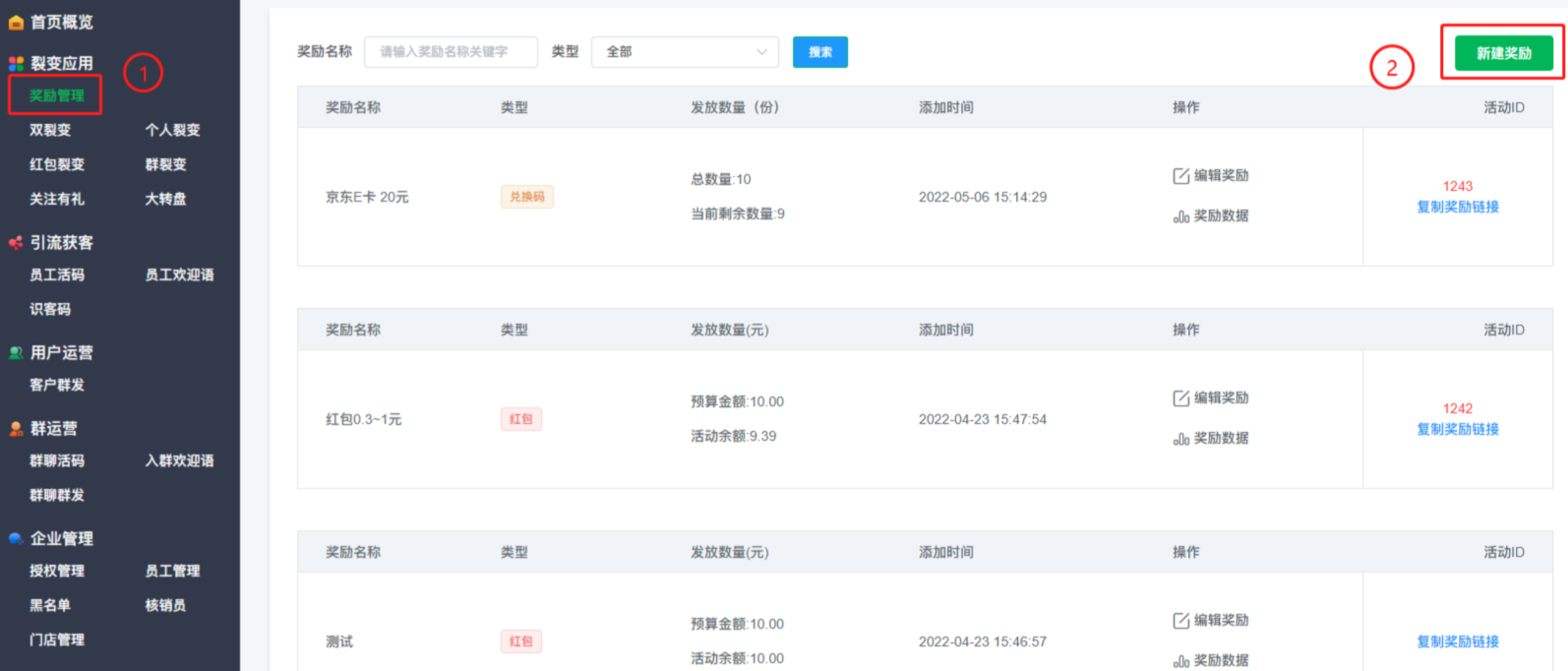
Task: Open 识客码 menu item
Action: 50,309
